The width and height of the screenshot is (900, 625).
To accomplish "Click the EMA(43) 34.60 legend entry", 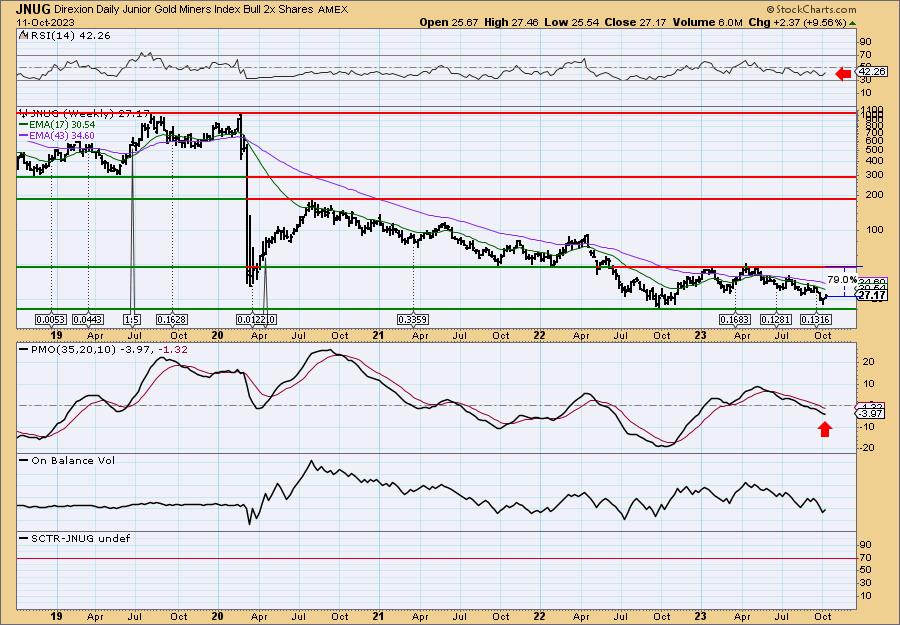I will (x=61, y=135).
